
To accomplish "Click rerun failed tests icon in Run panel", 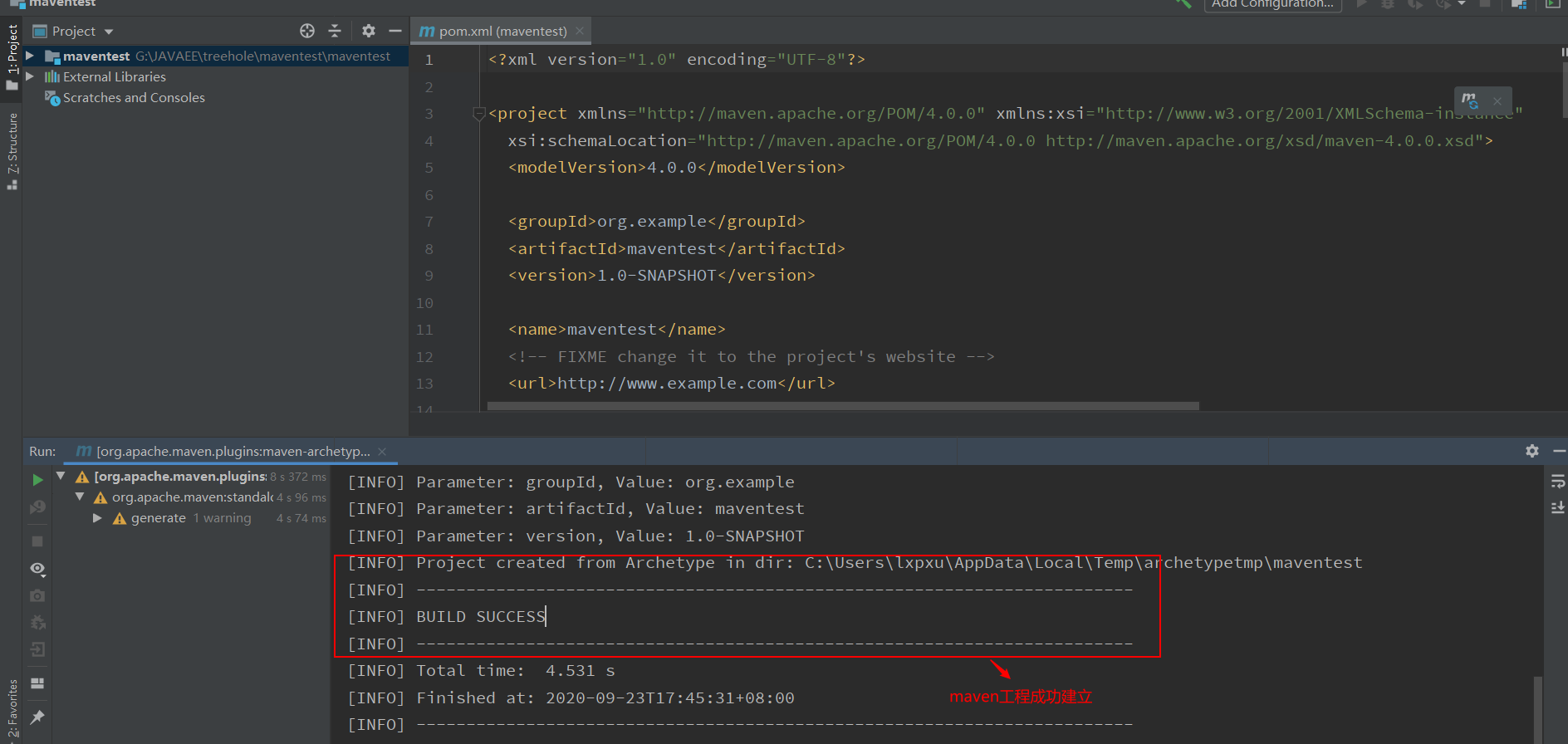I will coord(37,507).
